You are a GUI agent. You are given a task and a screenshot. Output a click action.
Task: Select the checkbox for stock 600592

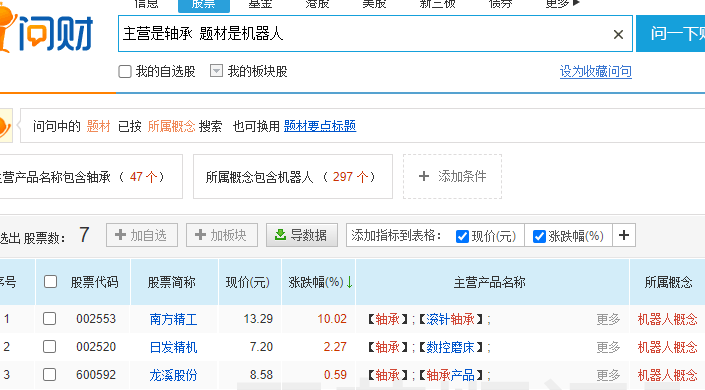pos(49,374)
